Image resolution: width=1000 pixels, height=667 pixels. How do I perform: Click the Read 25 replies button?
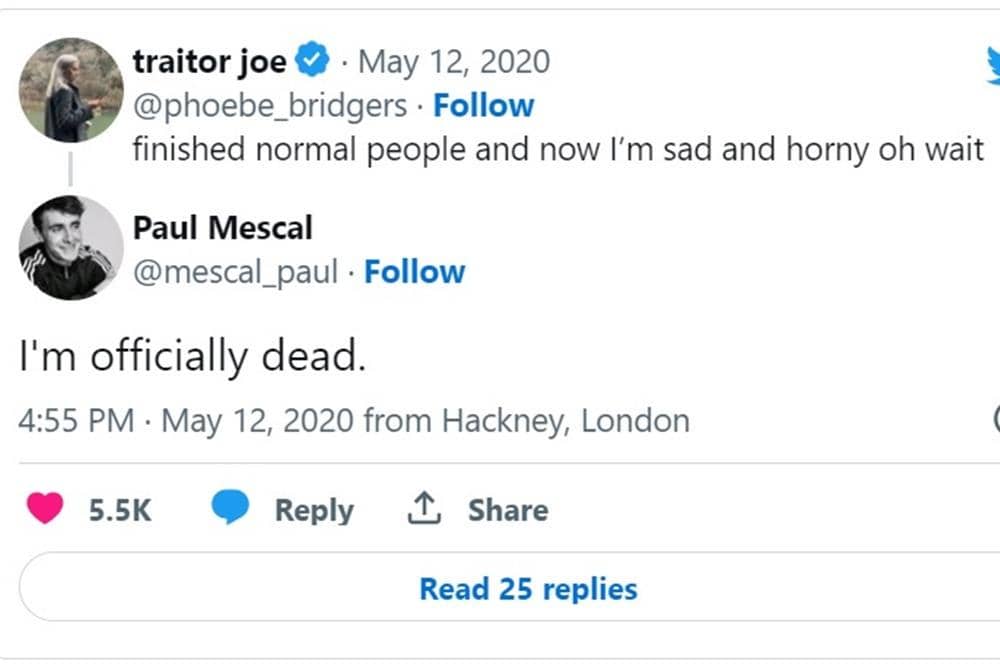pos(528,588)
